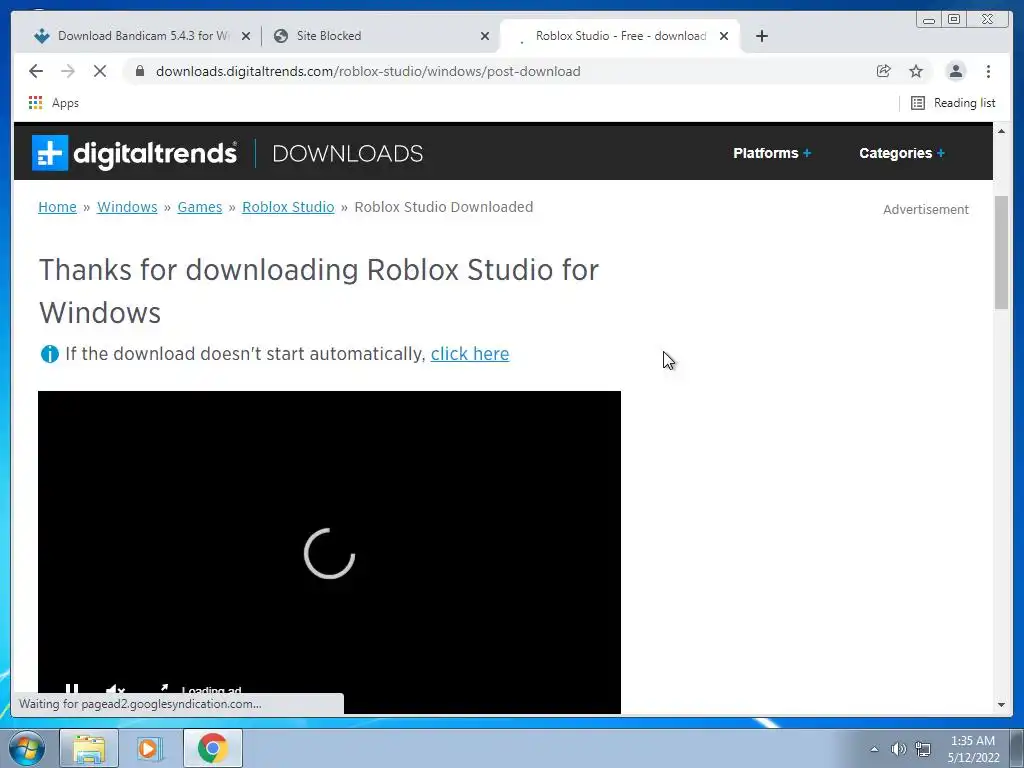Open the Apps shortcut in bookmarks bar
This screenshot has width=1024, height=768.
click(x=54, y=103)
